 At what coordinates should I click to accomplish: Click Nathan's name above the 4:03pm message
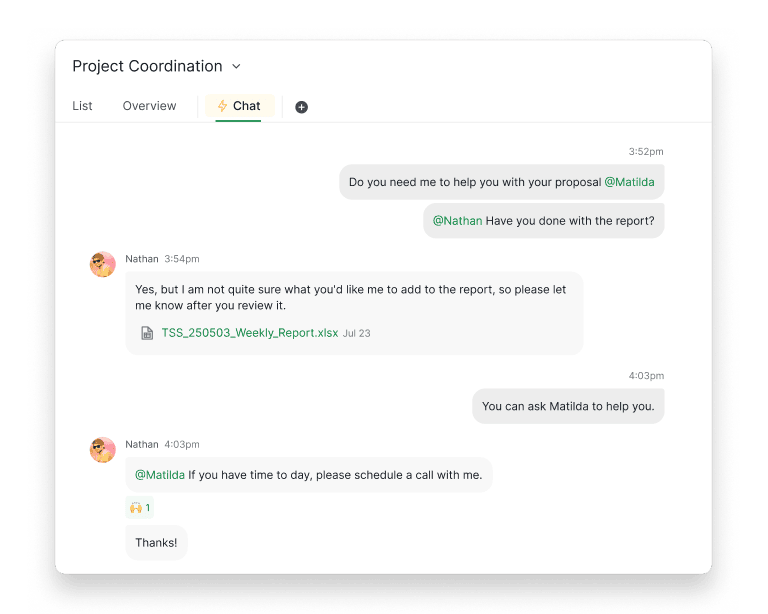click(x=142, y=444)
